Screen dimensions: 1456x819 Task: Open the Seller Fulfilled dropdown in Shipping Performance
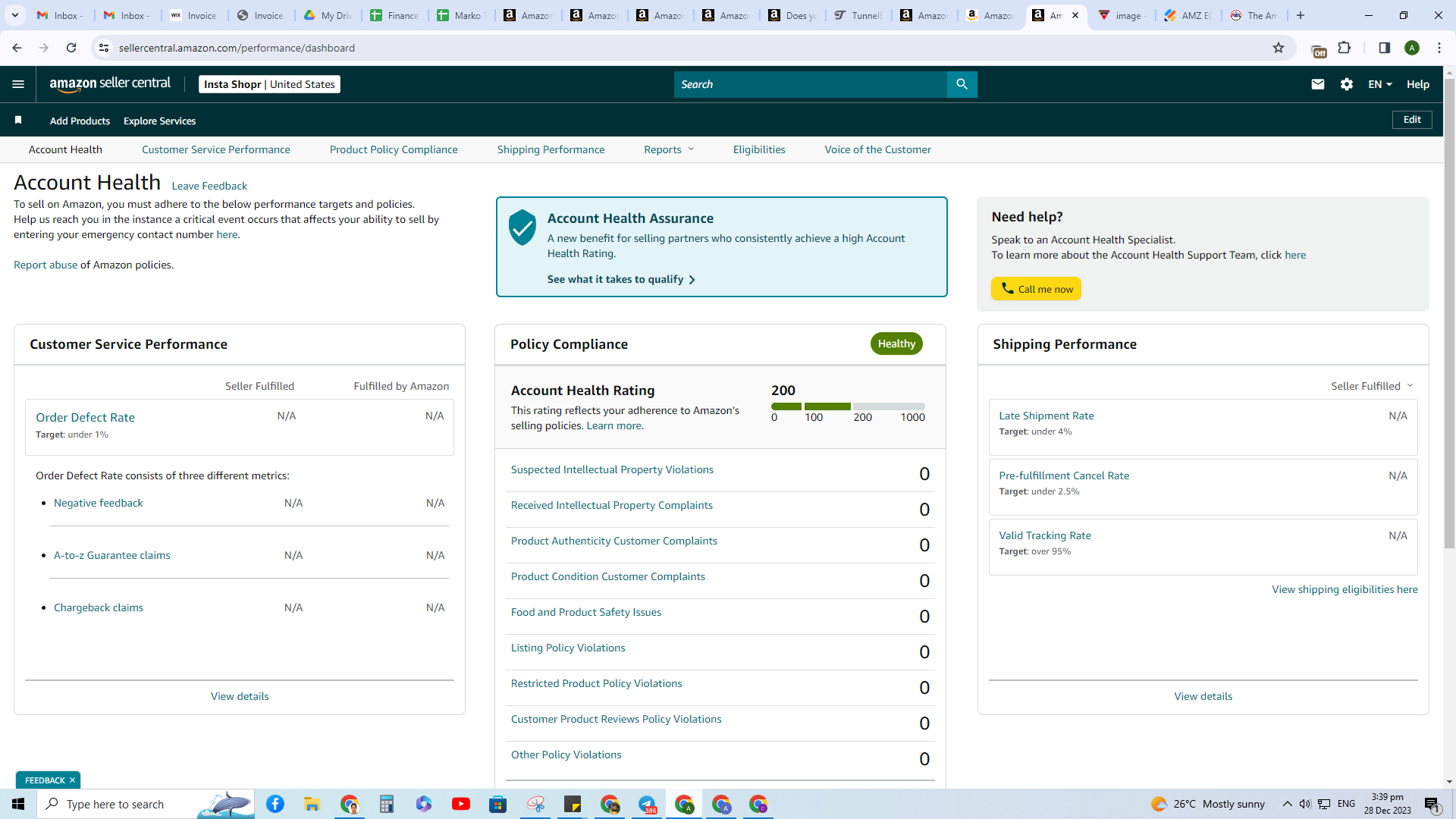1373,386
